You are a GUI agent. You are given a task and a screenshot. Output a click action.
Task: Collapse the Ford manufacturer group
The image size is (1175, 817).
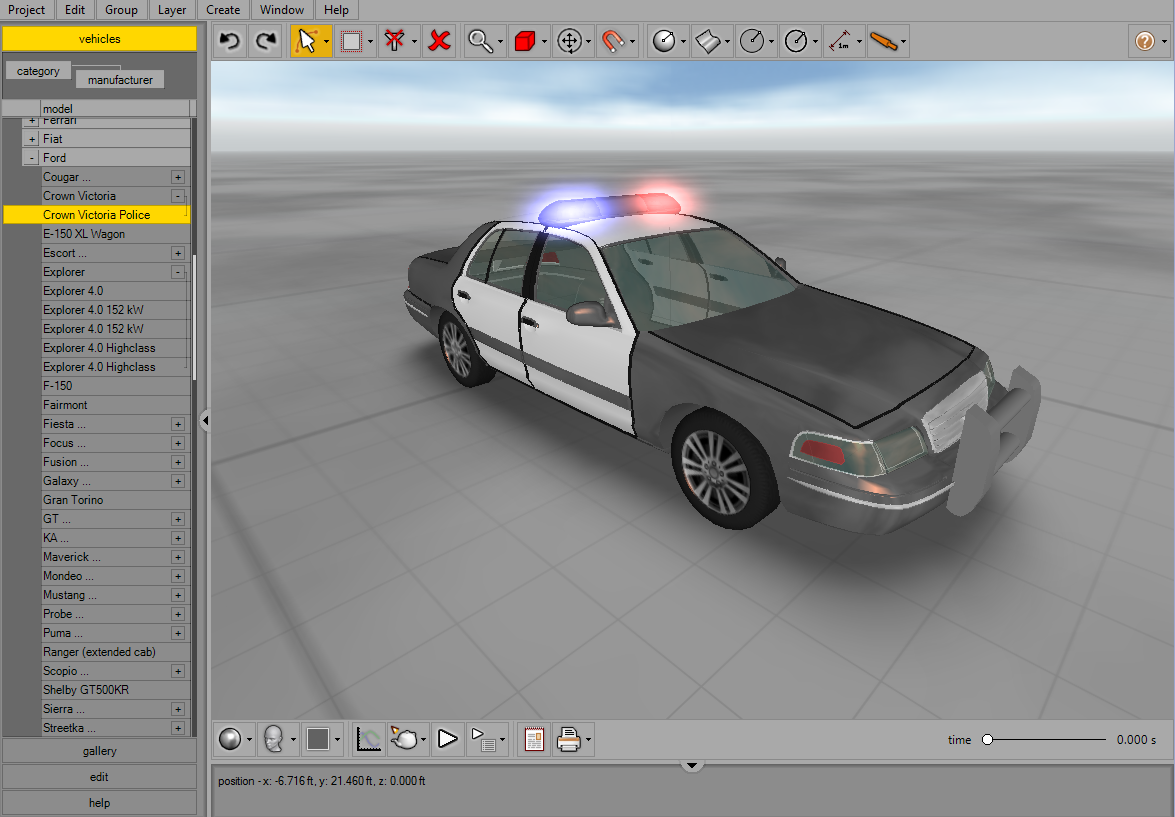click(x=31, y=157)
